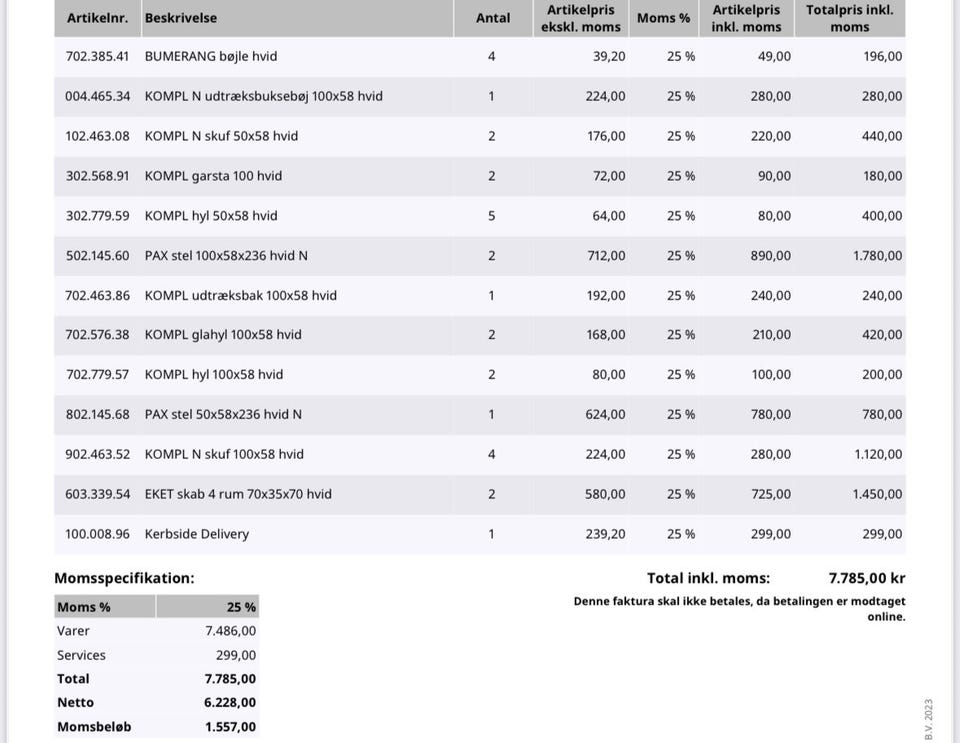Click the Antal column header
960x743 pixels.
(x=492, y=18)
